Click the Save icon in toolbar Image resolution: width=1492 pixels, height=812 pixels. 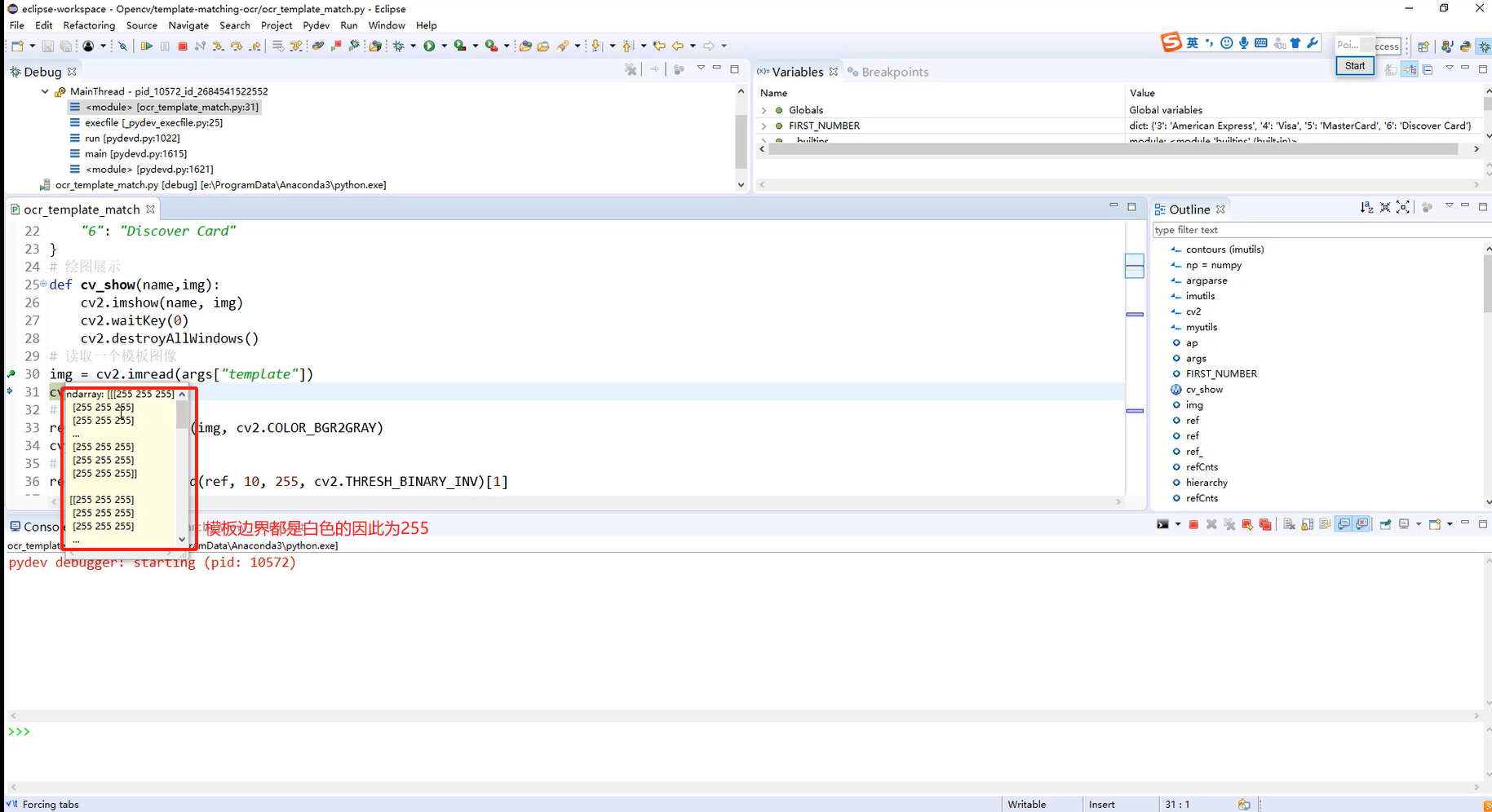[x=48, y=46]
